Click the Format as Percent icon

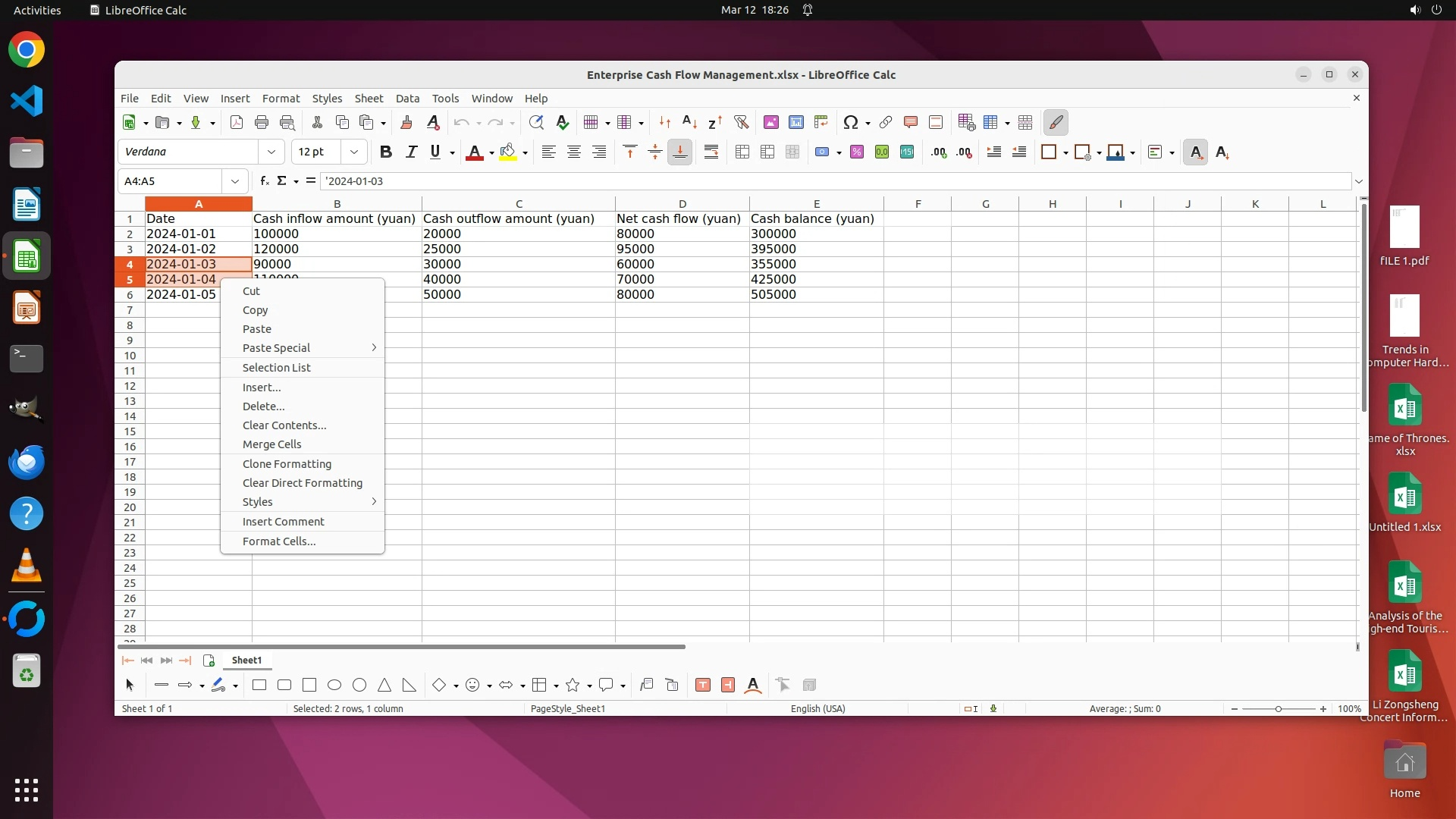point(856,152)
